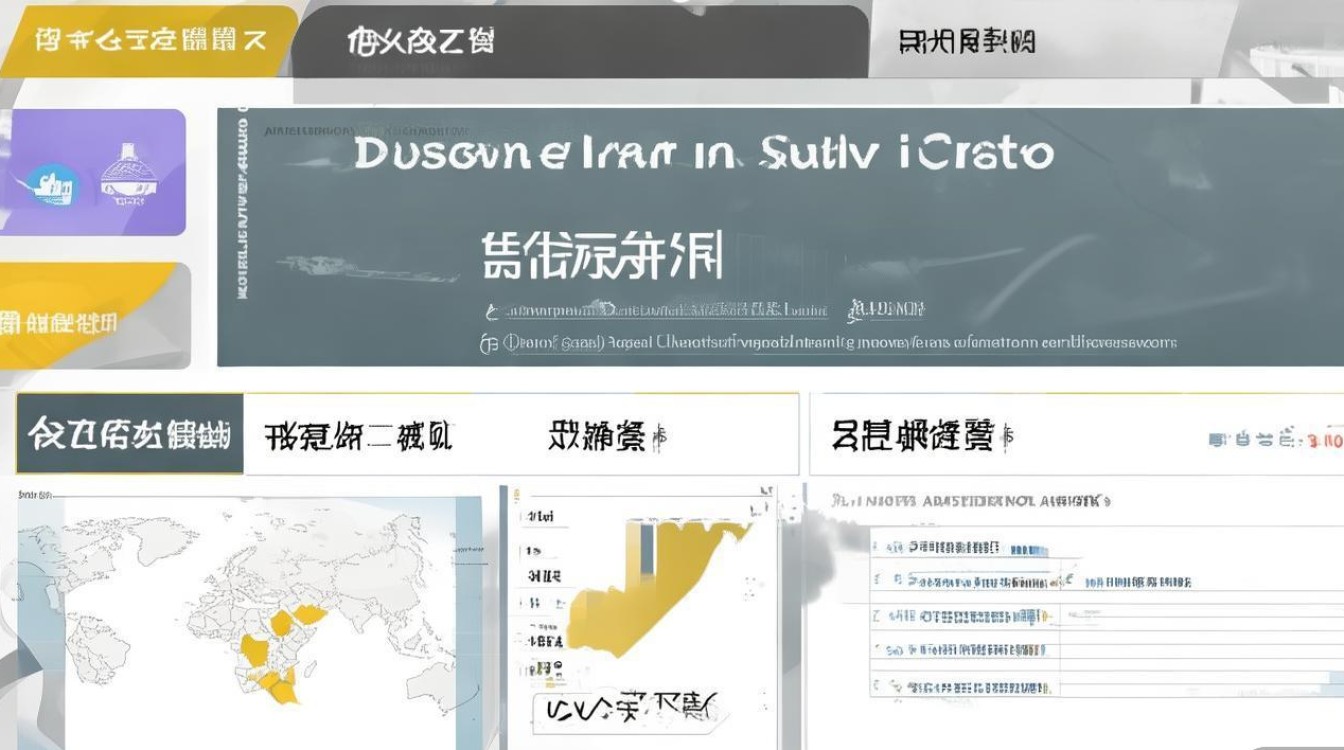The height and width of the screenshot is (750, 1344).
Task: Click the document icon on the first list entry
Action: 893,547
